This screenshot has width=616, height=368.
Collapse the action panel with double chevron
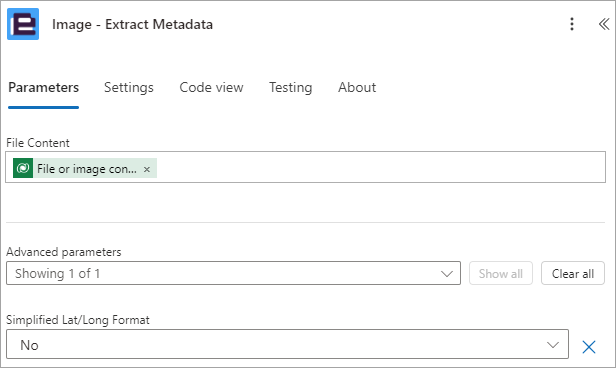click(604, 24)
